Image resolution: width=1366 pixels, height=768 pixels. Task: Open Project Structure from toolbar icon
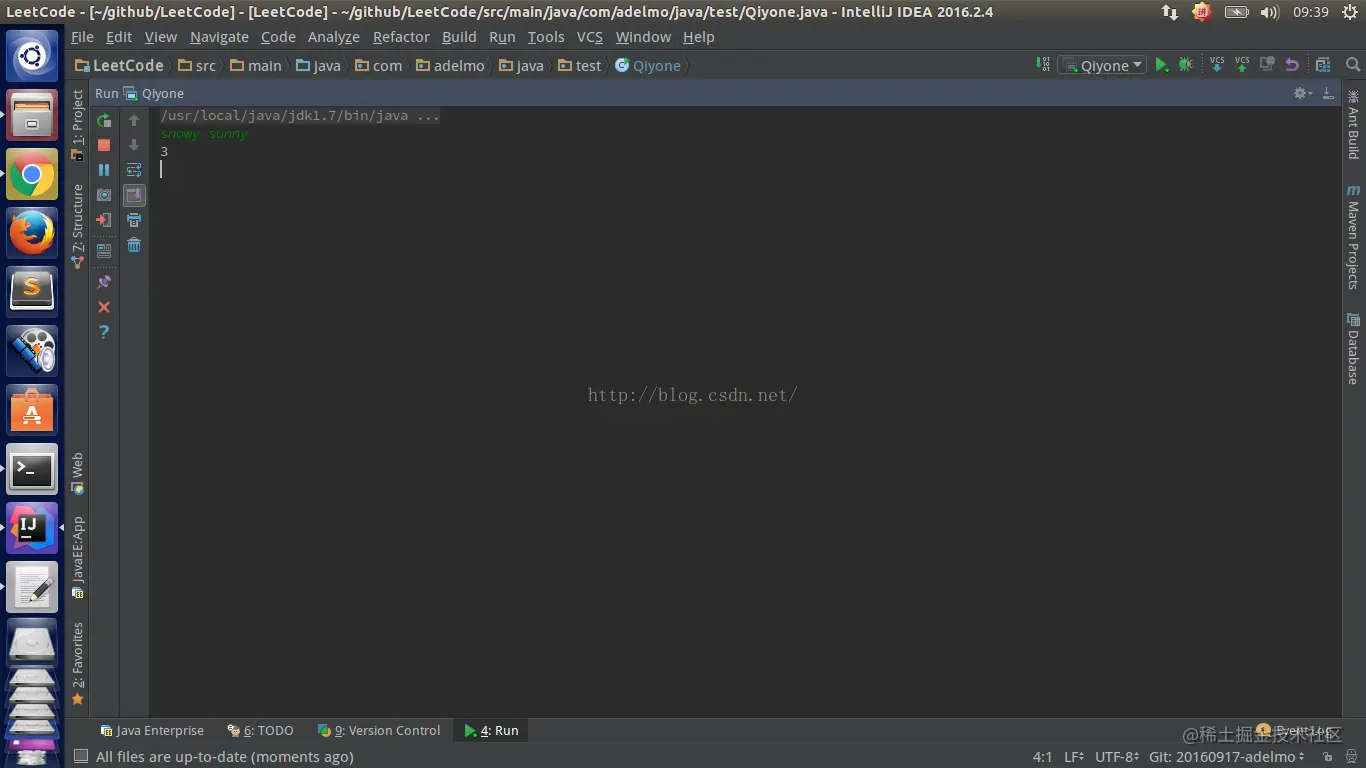click(x=1323, y=65)
